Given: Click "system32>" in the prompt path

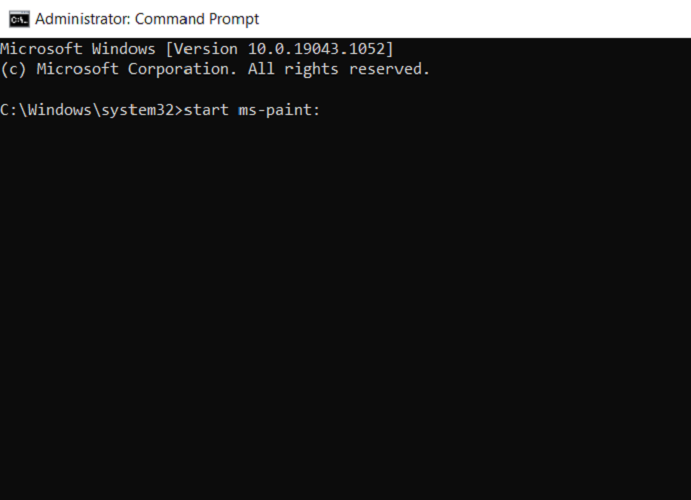Looking at the screenshot, I should click(x=142, y=109).
